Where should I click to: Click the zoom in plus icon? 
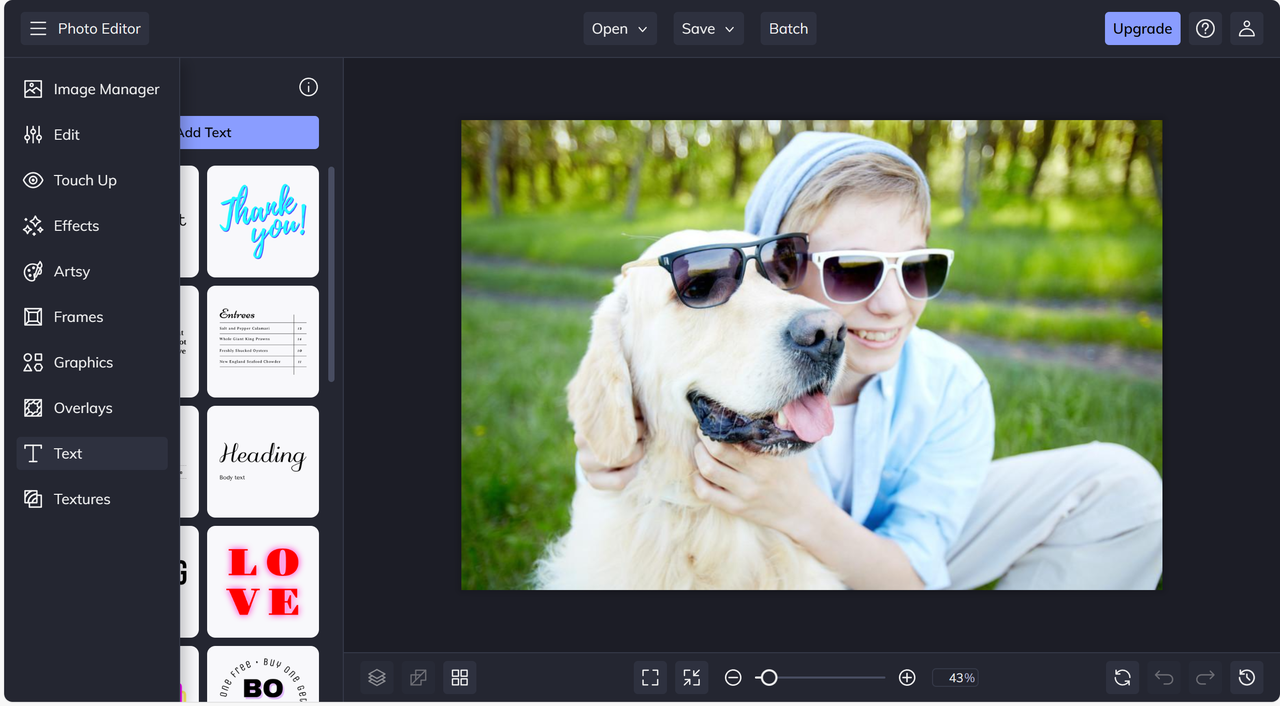coord(907,678)
